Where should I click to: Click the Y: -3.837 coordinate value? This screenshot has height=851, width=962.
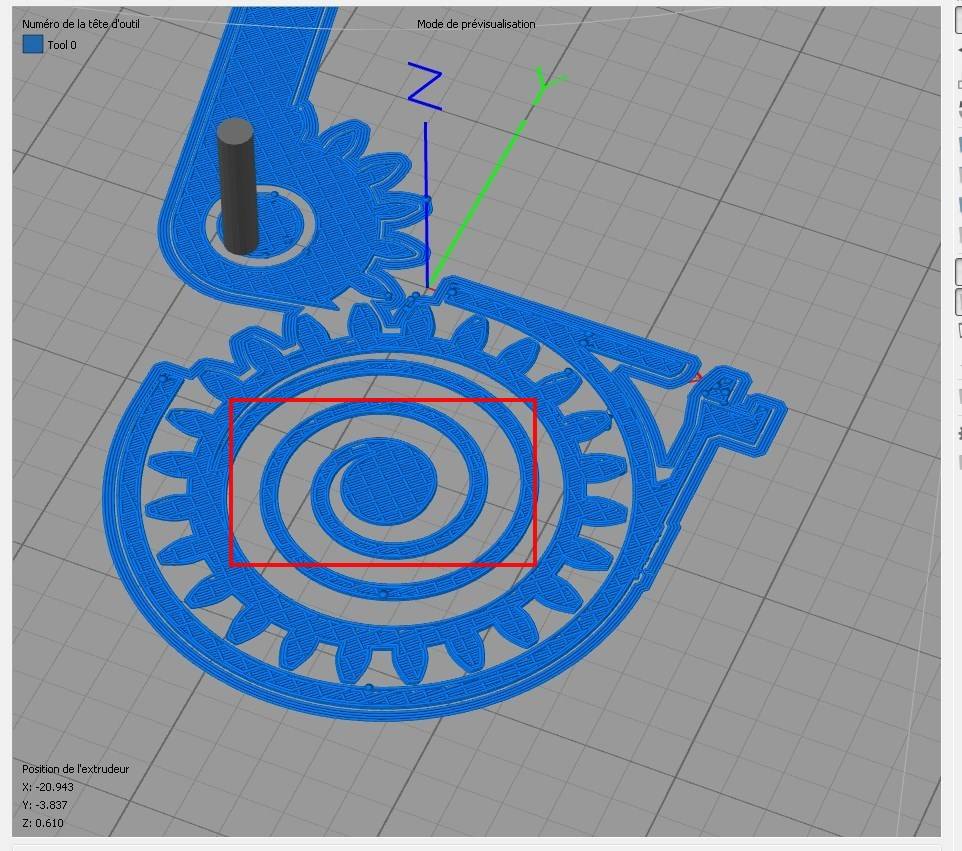45,804
